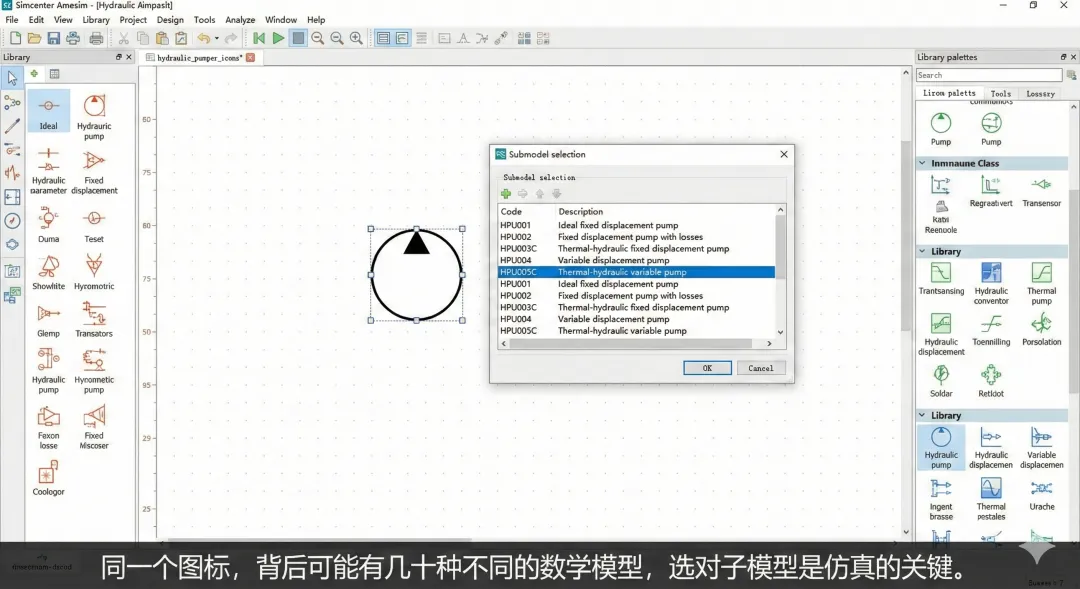The width and height of the screenshot is (1080, 589).
Task: Redo with the forward arrow icon
Action: (x=231, y=39)
